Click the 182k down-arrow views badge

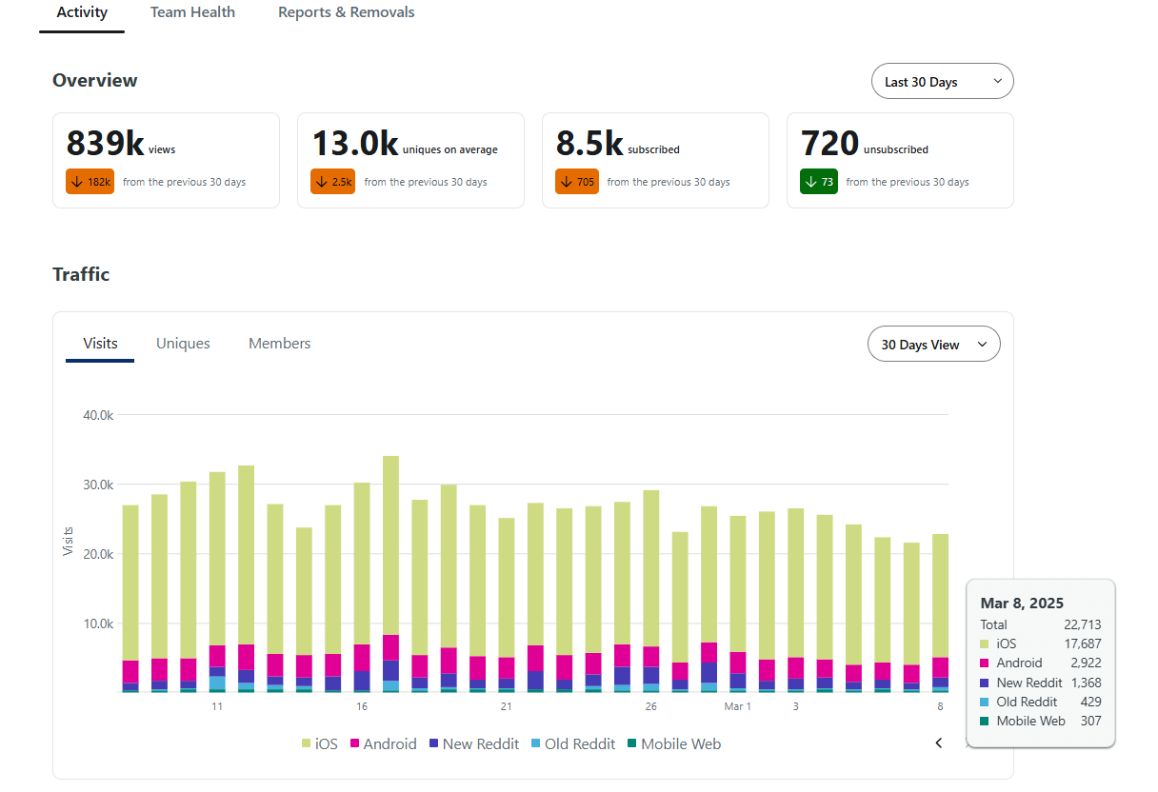90,182
